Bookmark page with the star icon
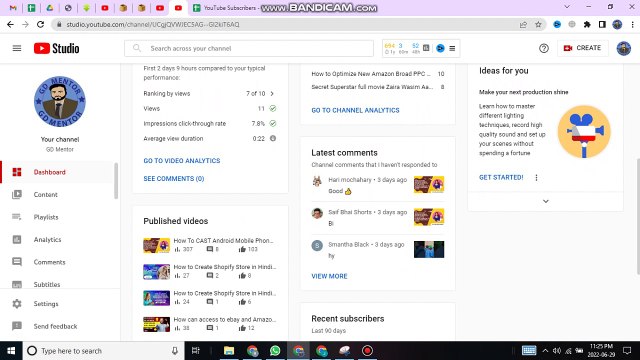640x360 pixels. point(538,24)
